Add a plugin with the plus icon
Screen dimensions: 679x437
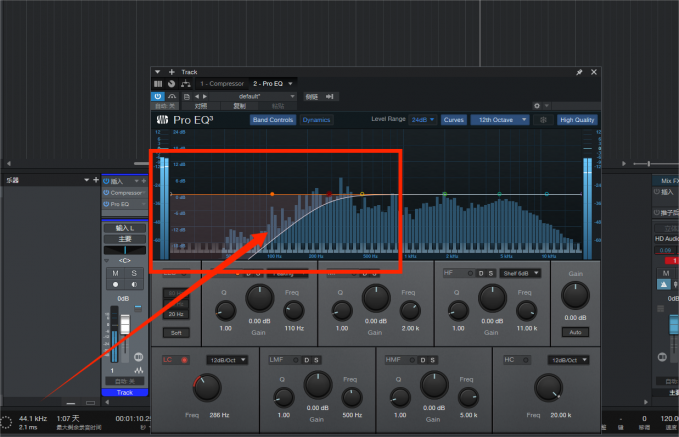tap(171, 72)
